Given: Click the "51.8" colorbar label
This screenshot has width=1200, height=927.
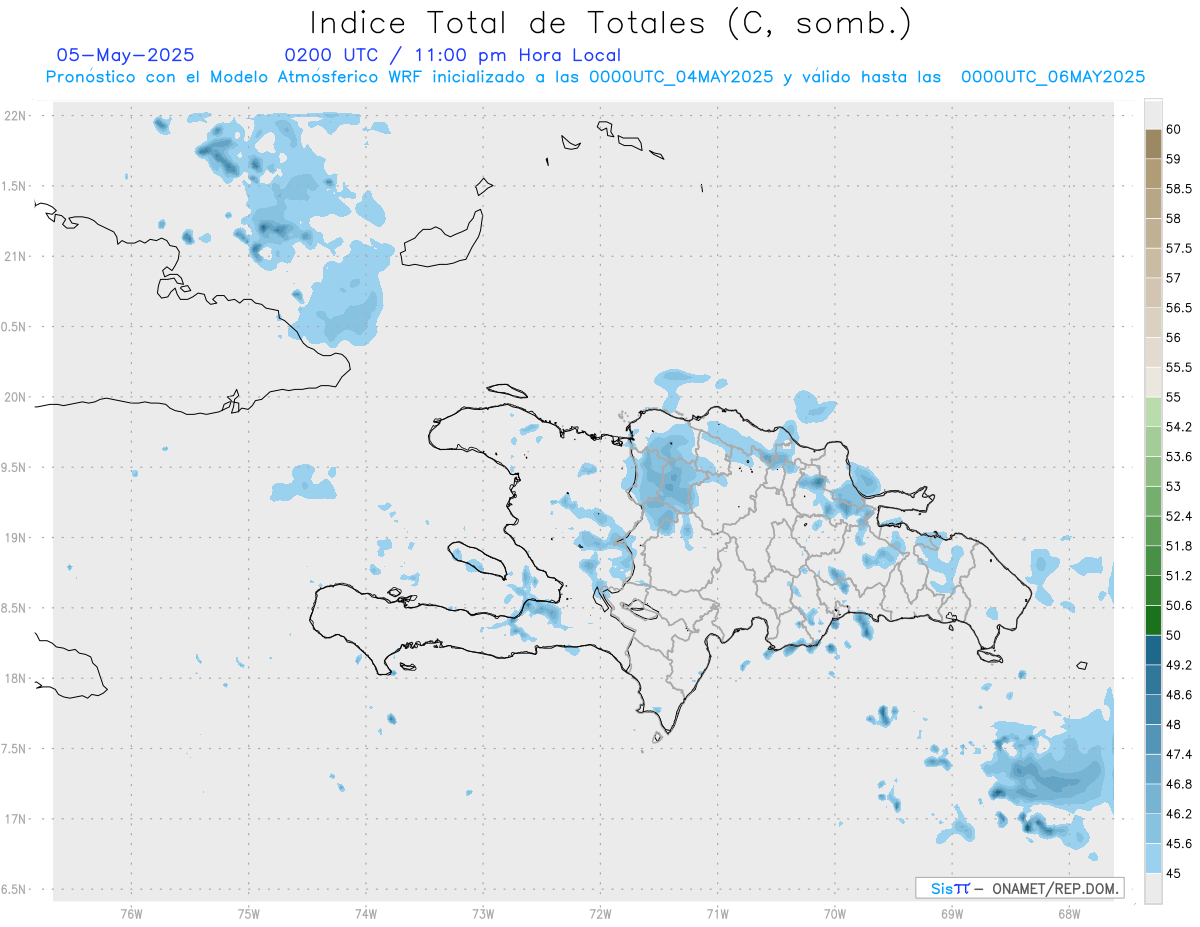Looking at the screenshot, I should [x=1179, y=546].
